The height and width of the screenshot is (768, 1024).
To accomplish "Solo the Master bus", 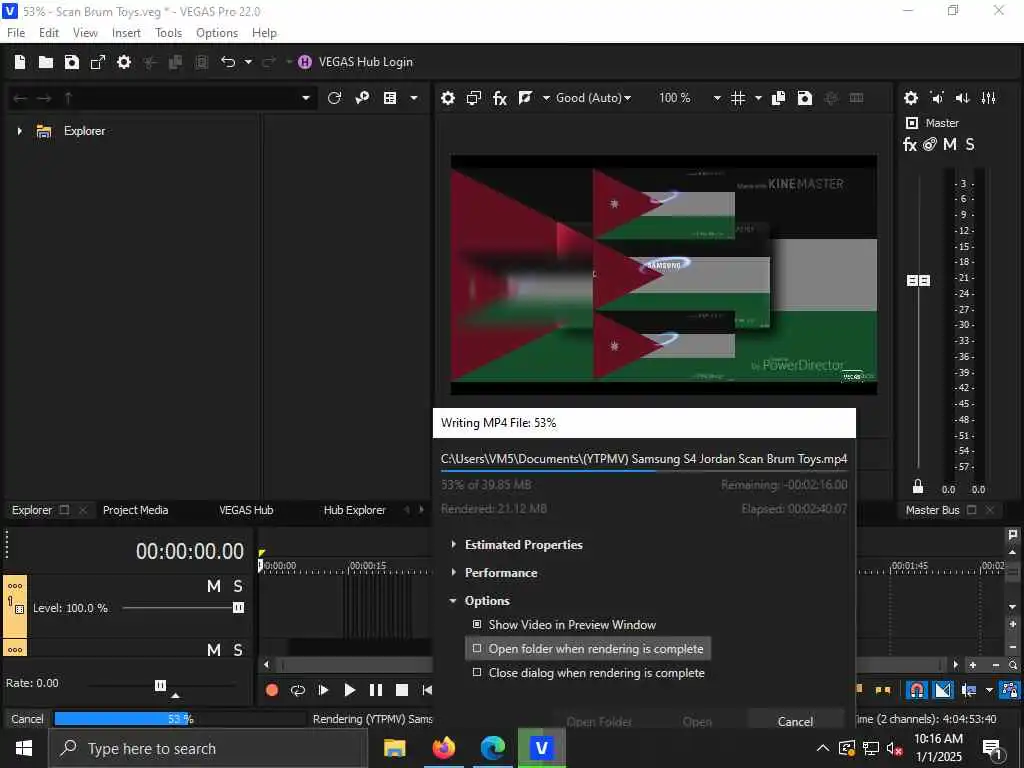I will 970,144.
